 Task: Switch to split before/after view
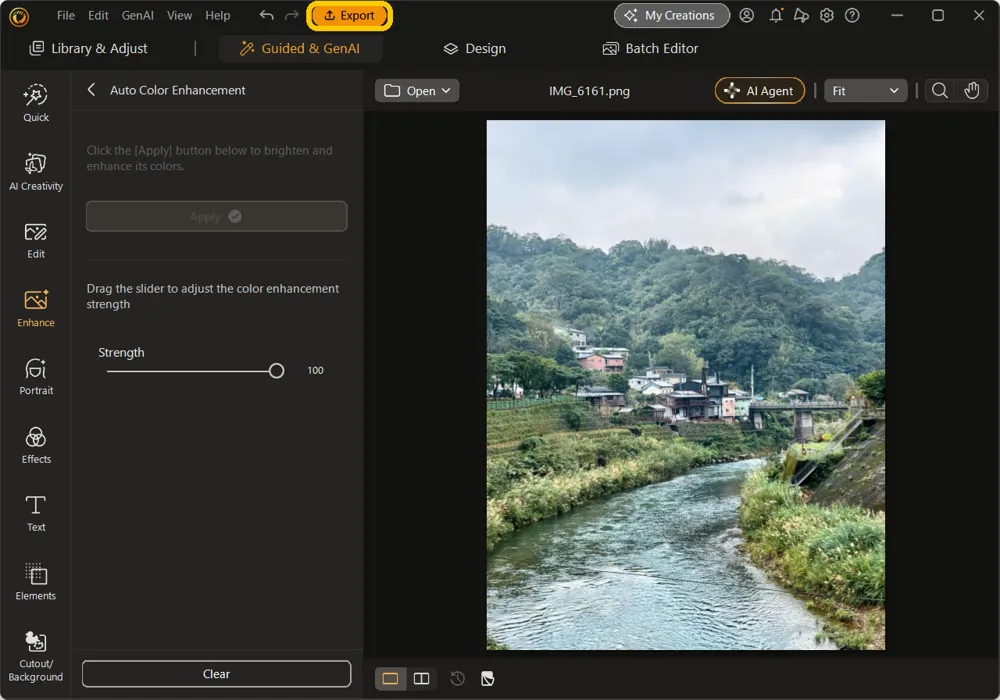tap(422, 678)
